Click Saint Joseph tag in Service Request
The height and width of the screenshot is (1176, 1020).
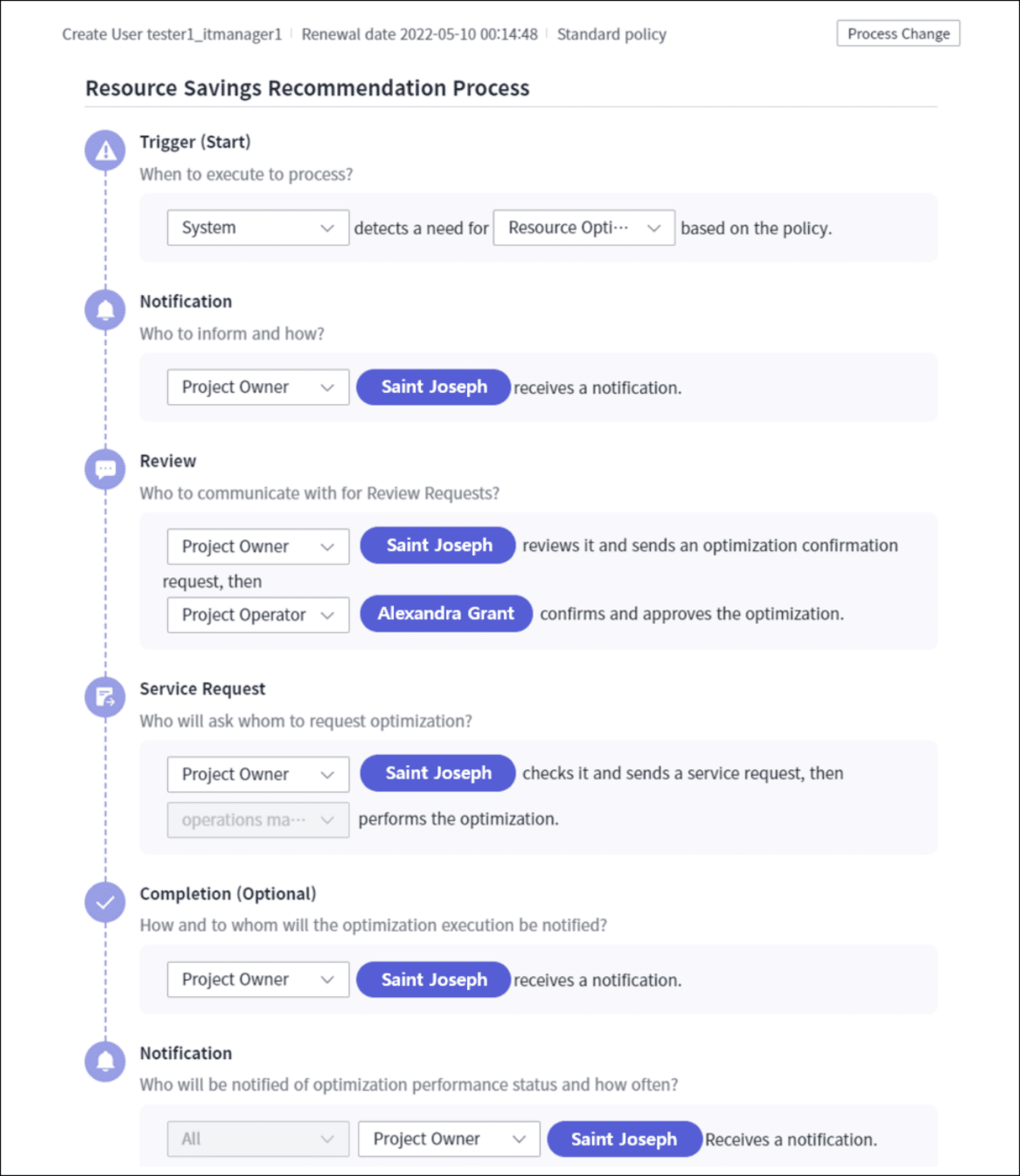(x=438, y=773)
